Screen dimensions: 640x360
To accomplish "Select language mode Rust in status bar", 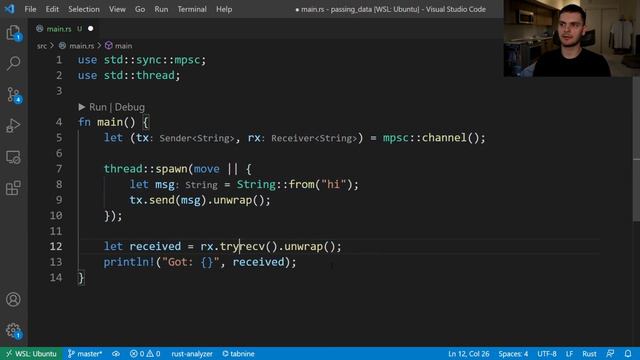I will click(x=589, y=353).
